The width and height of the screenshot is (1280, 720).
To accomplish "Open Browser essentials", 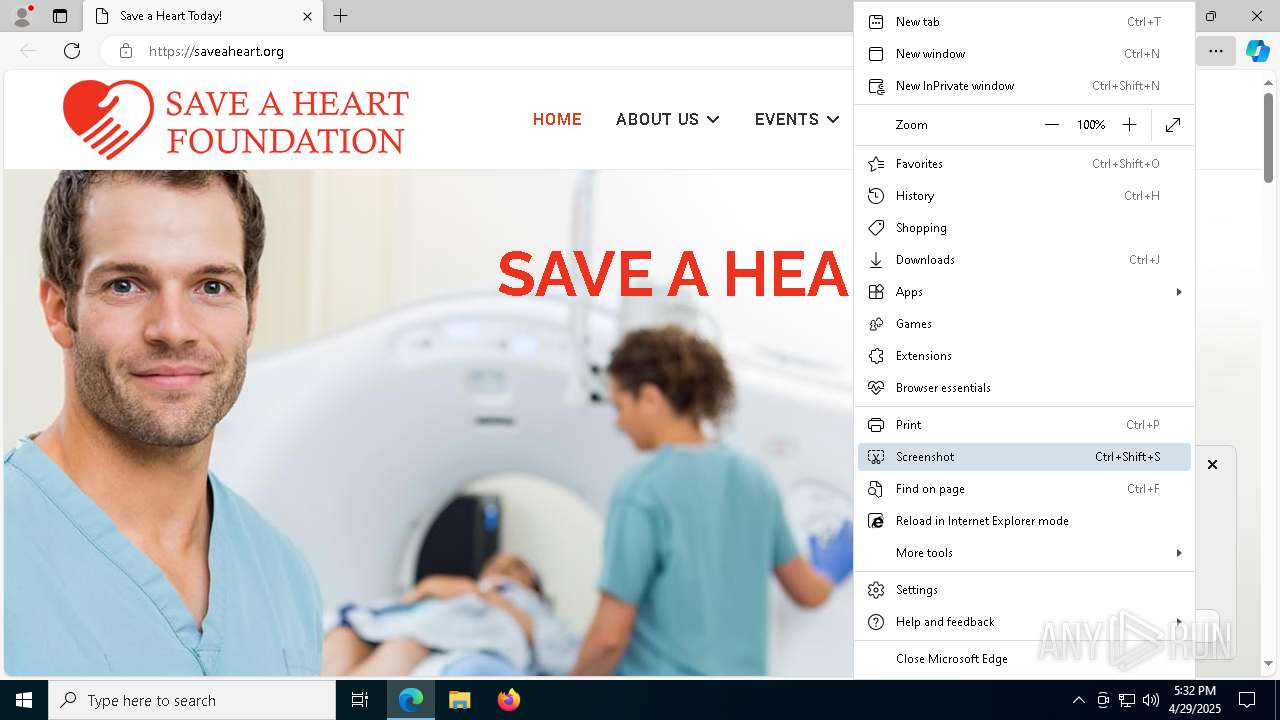I will [1024, 388].
